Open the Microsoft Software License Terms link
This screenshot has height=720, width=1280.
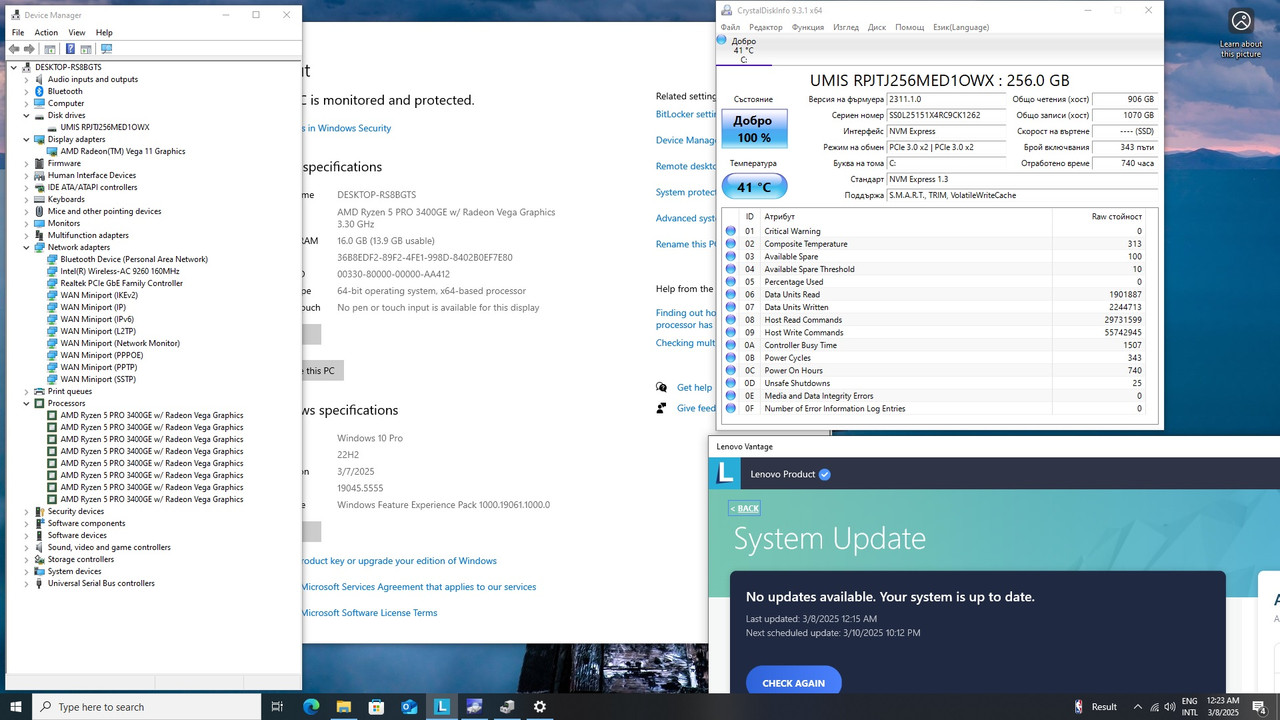(x=369, y=613)
